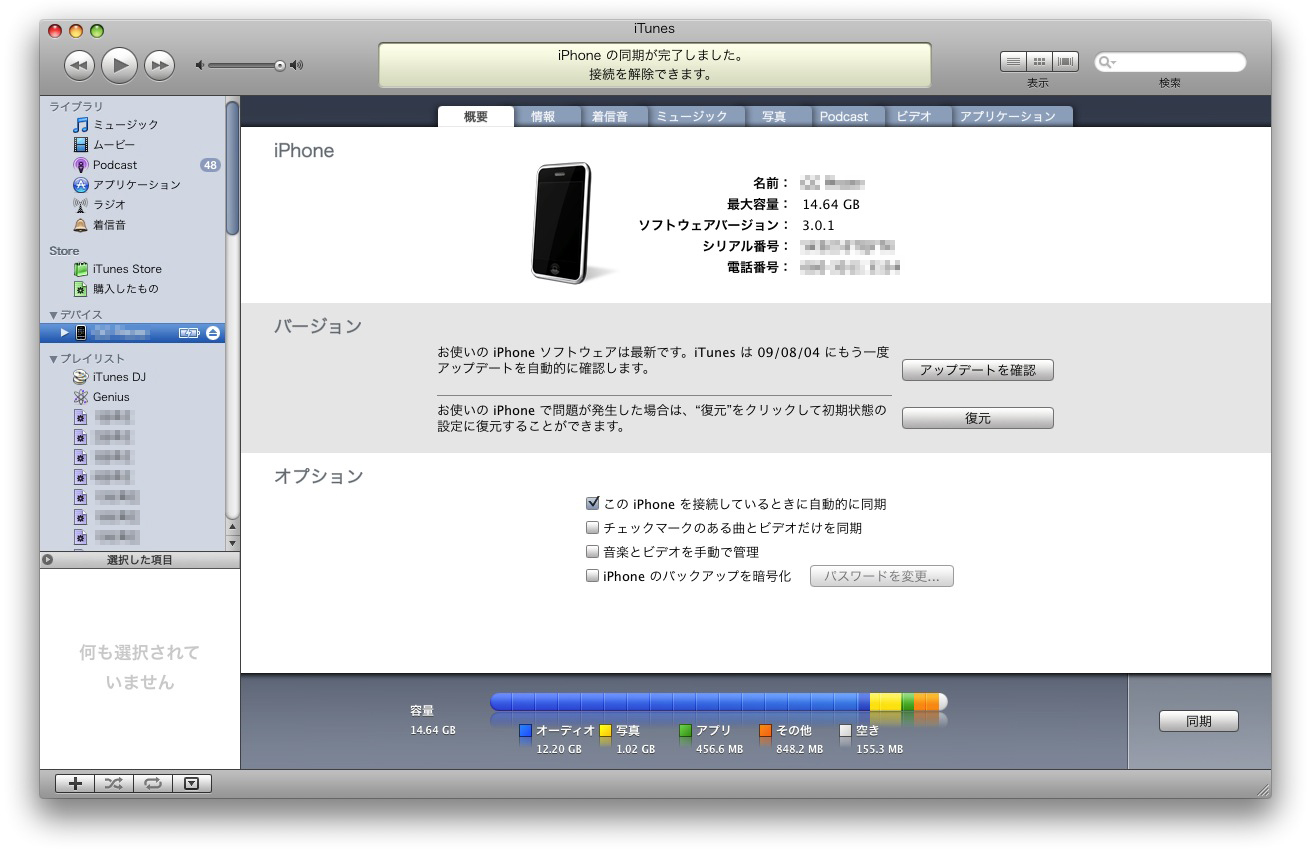Check 音楽とビデオを手動で管理
The width and height of the screenshot is (1311, 858).
tap(593, 552)
